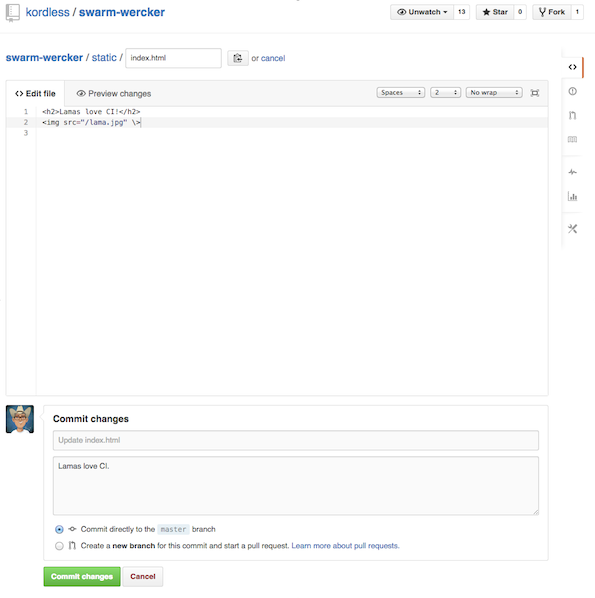Screen dimensions: 595x598
Task: Click the green Commit changes button
Action: [82, 576]
